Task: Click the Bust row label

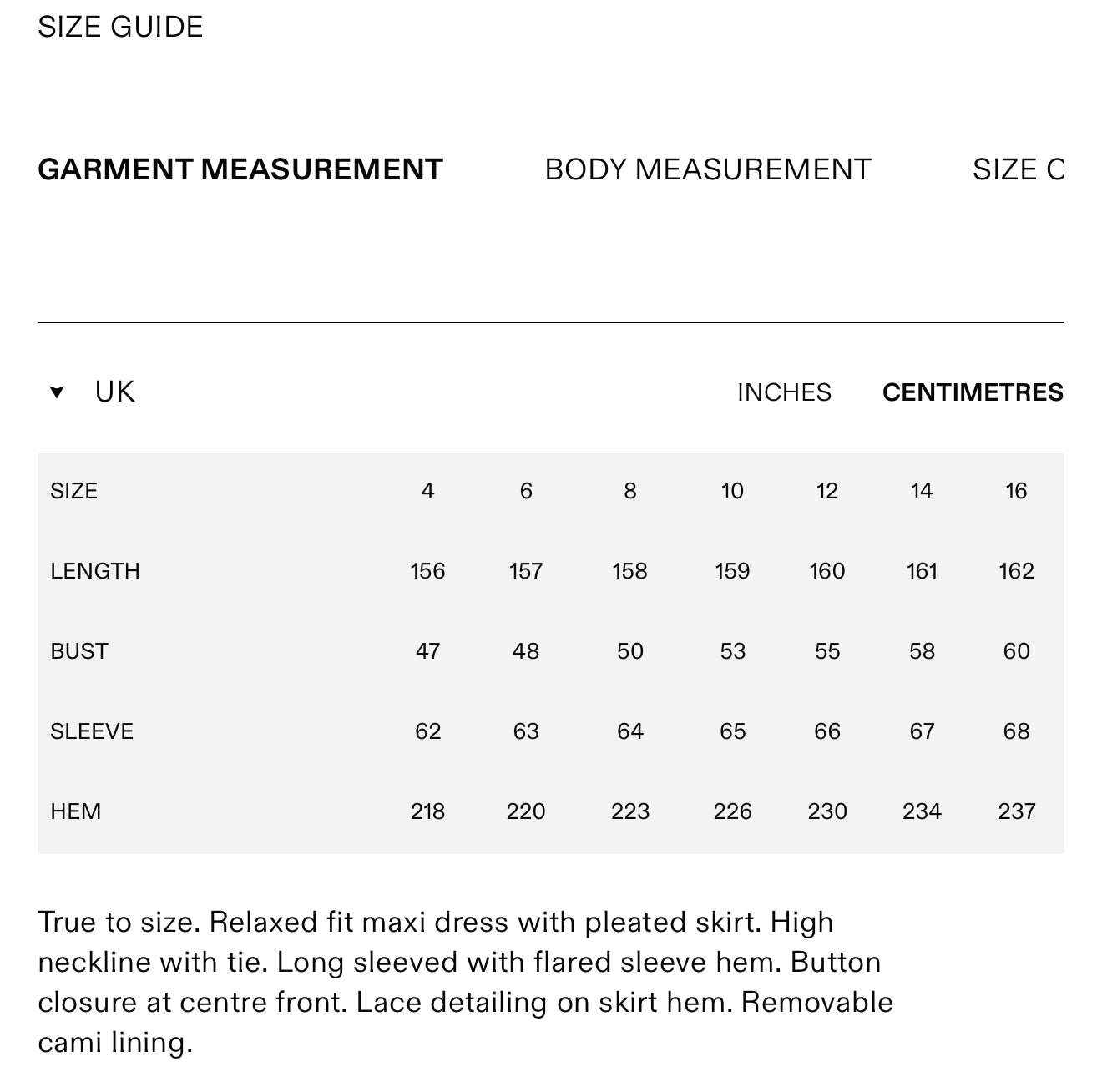Action: coord(79,651)
